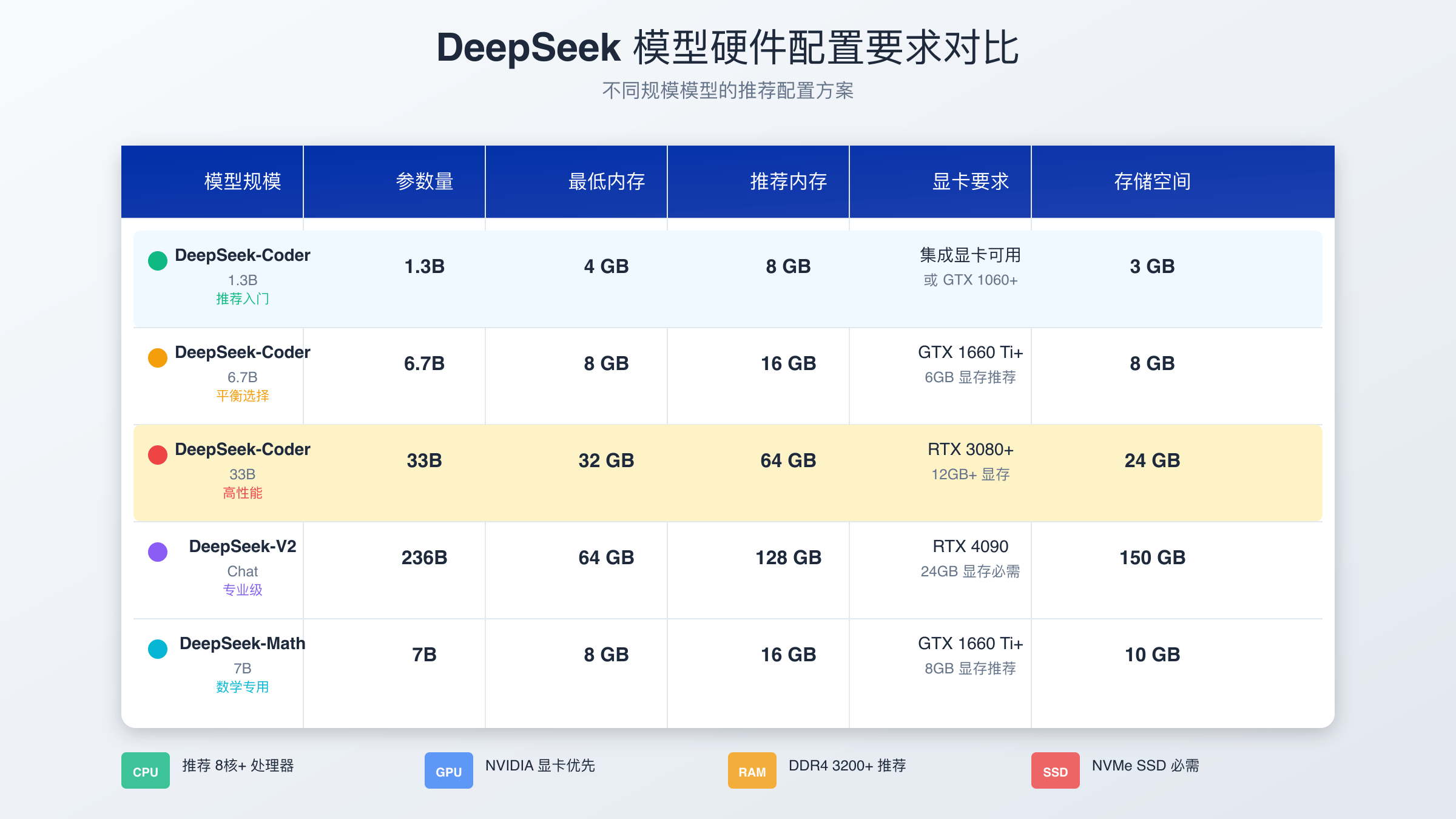Click the 最低内存 column header
The height and width of the screenshot is (819, 1456).
607,181
